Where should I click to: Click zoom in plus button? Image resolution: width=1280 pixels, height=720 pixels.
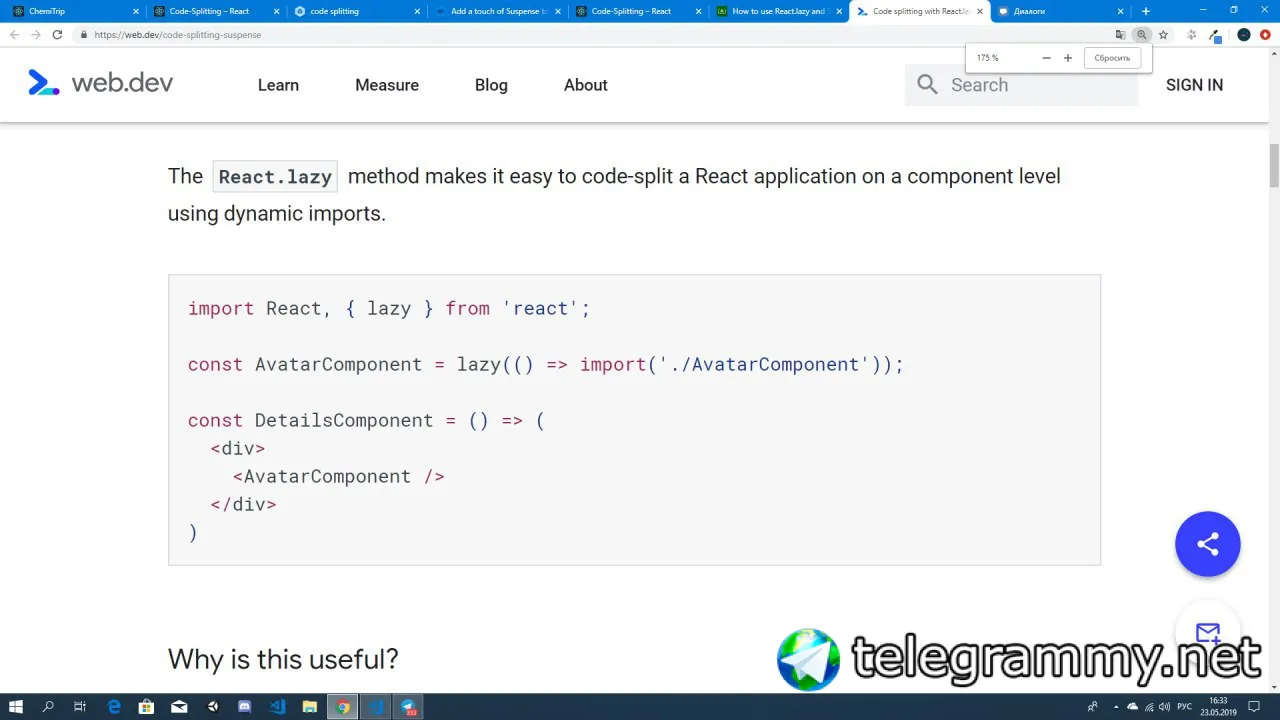1068,58
